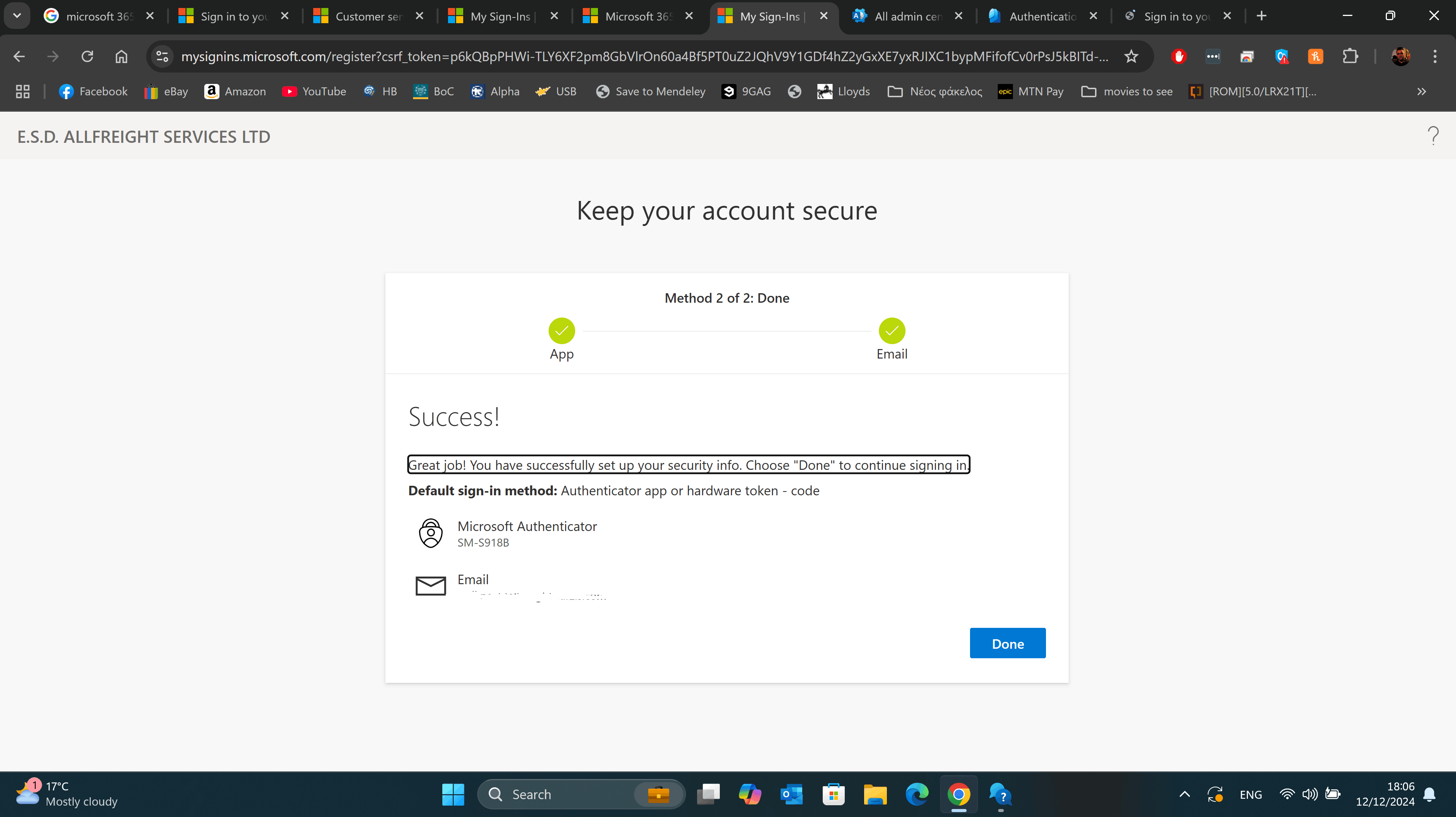
Task: Open the notifications bell icon
Action: tap(1429, 794)
